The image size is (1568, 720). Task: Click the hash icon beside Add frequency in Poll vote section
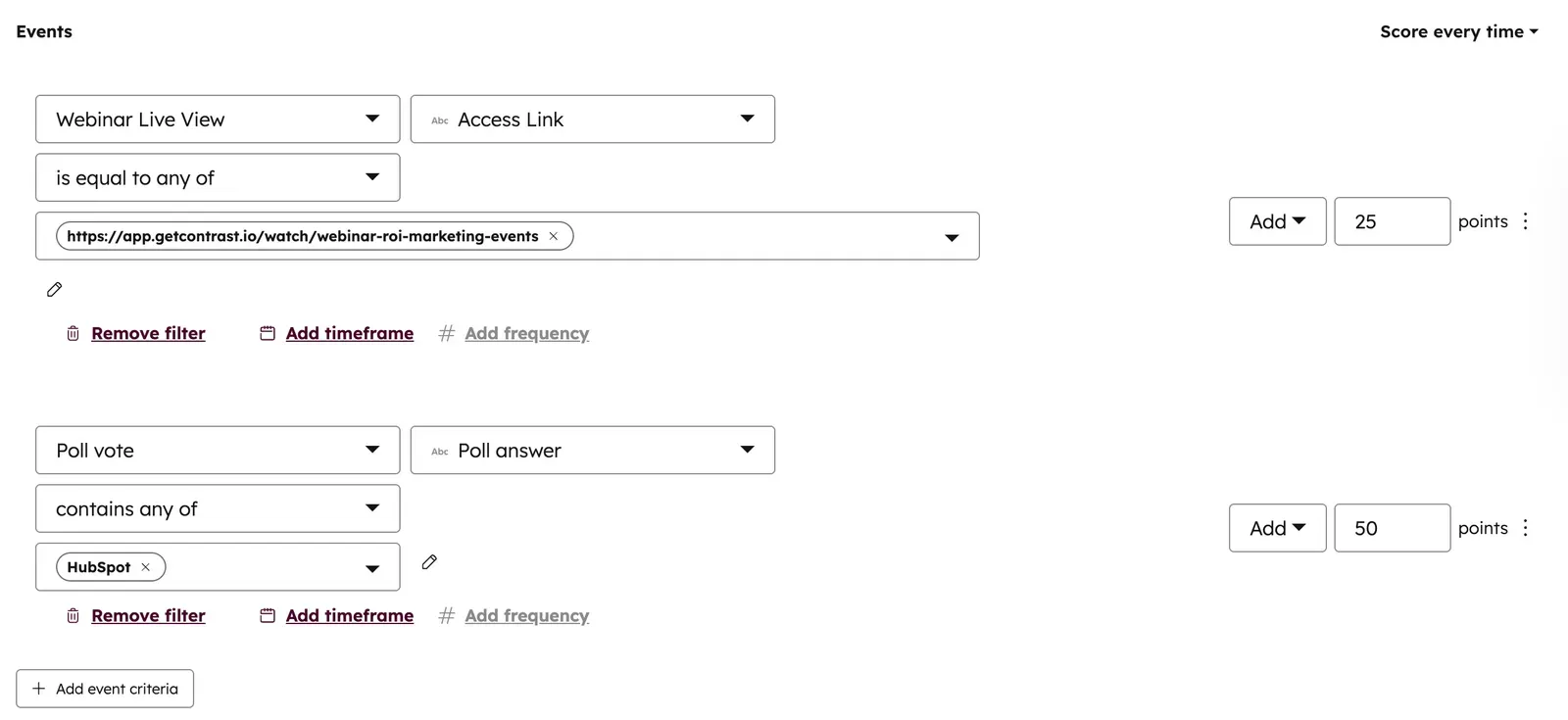[446, 615]
